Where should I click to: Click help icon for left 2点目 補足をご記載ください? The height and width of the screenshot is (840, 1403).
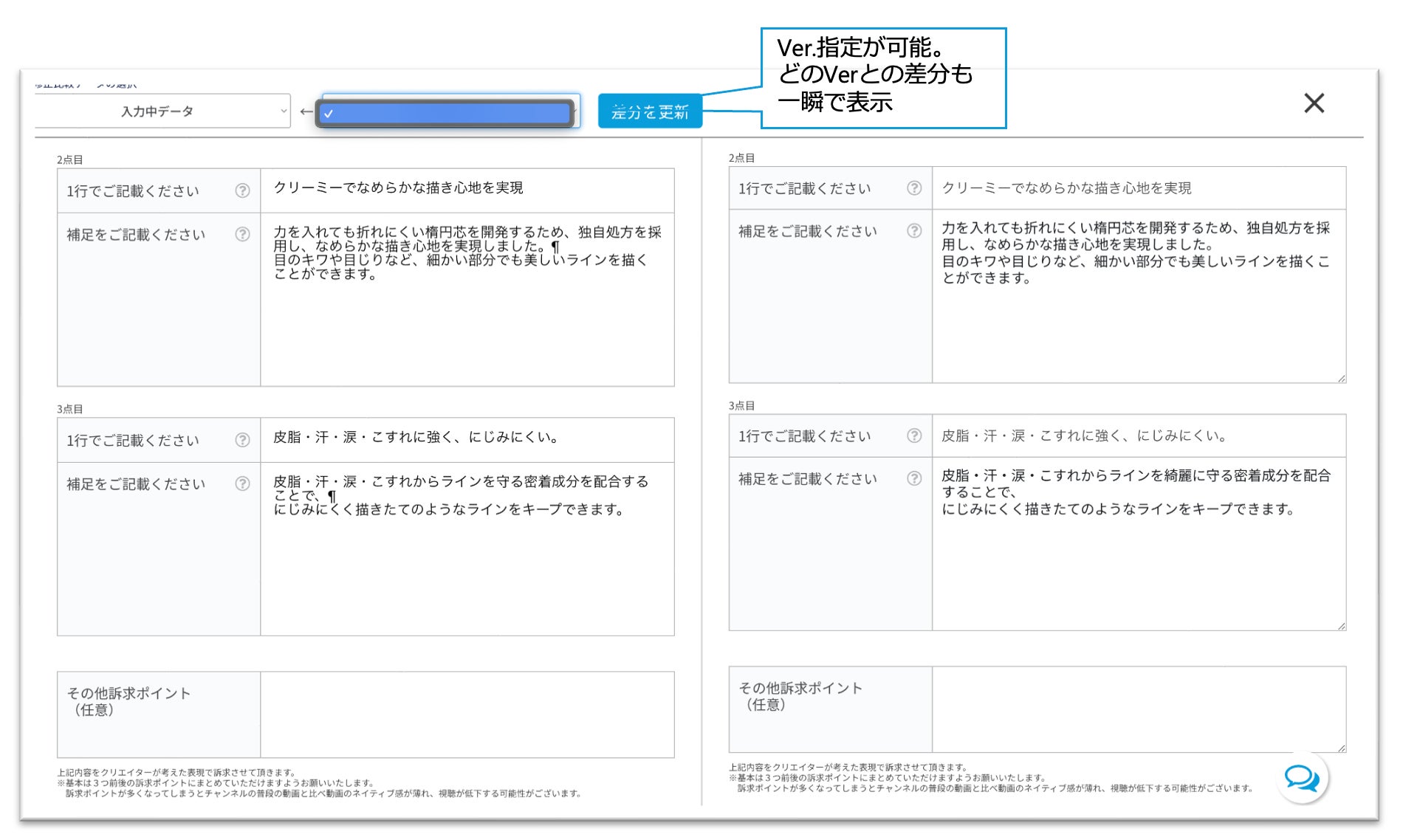pyautogui.click(x=242, y=234)
